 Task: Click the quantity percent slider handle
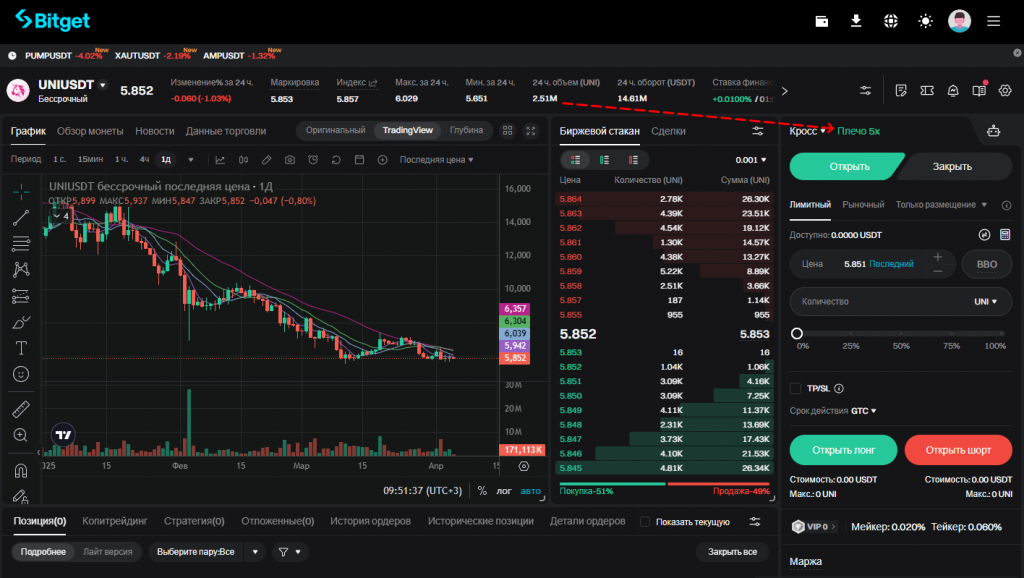pyautogui.click(x=797, y=334)
